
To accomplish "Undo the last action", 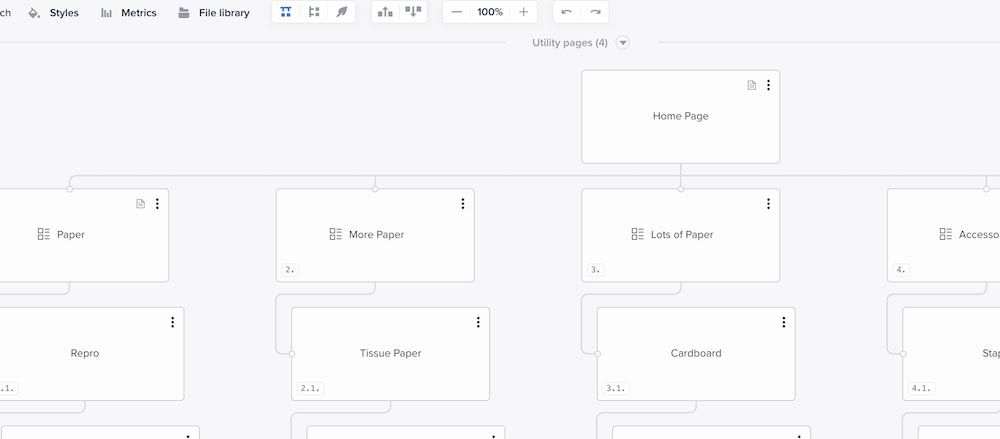I will (x=566, y=12).
